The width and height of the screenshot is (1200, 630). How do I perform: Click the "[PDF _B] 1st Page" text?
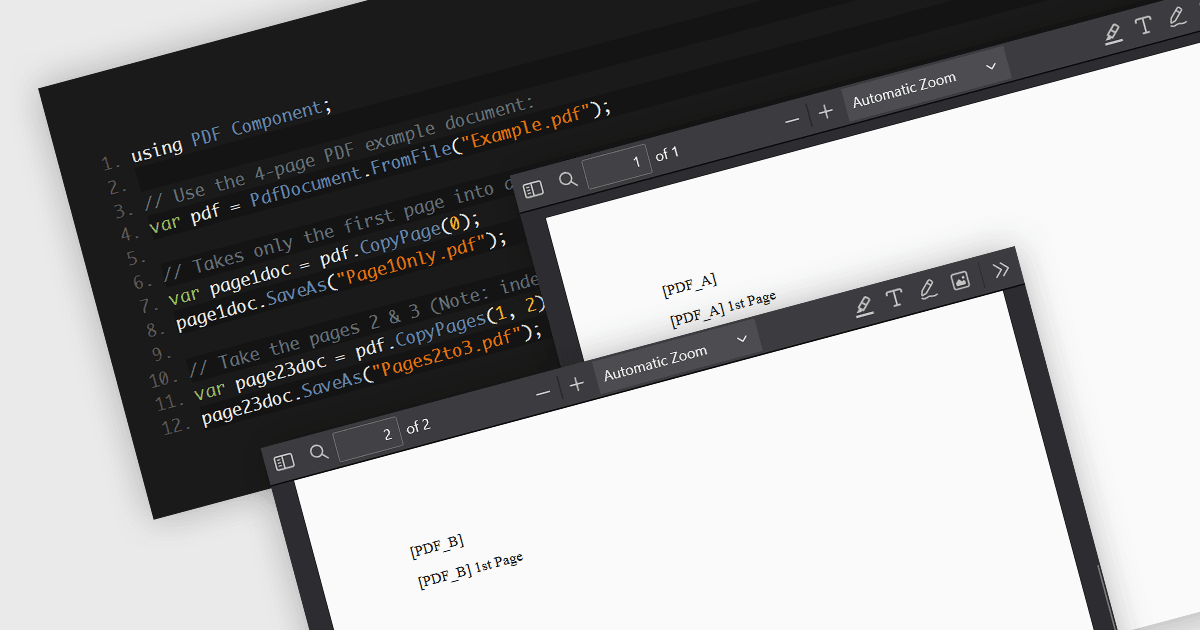(x=471, y=569)
